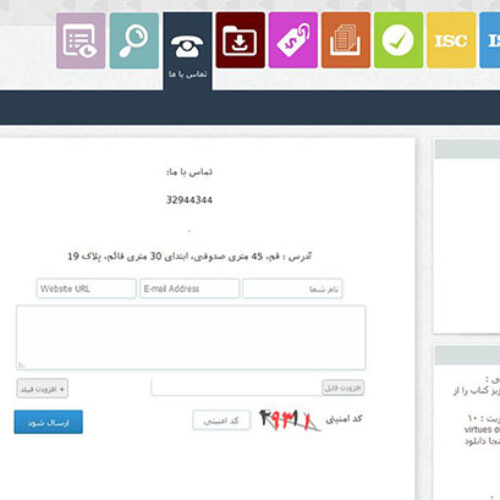Open the purple list-with-eye icon tile
Image resolution: width=500 pixels, height=500 pixels.
coord(81,41)
